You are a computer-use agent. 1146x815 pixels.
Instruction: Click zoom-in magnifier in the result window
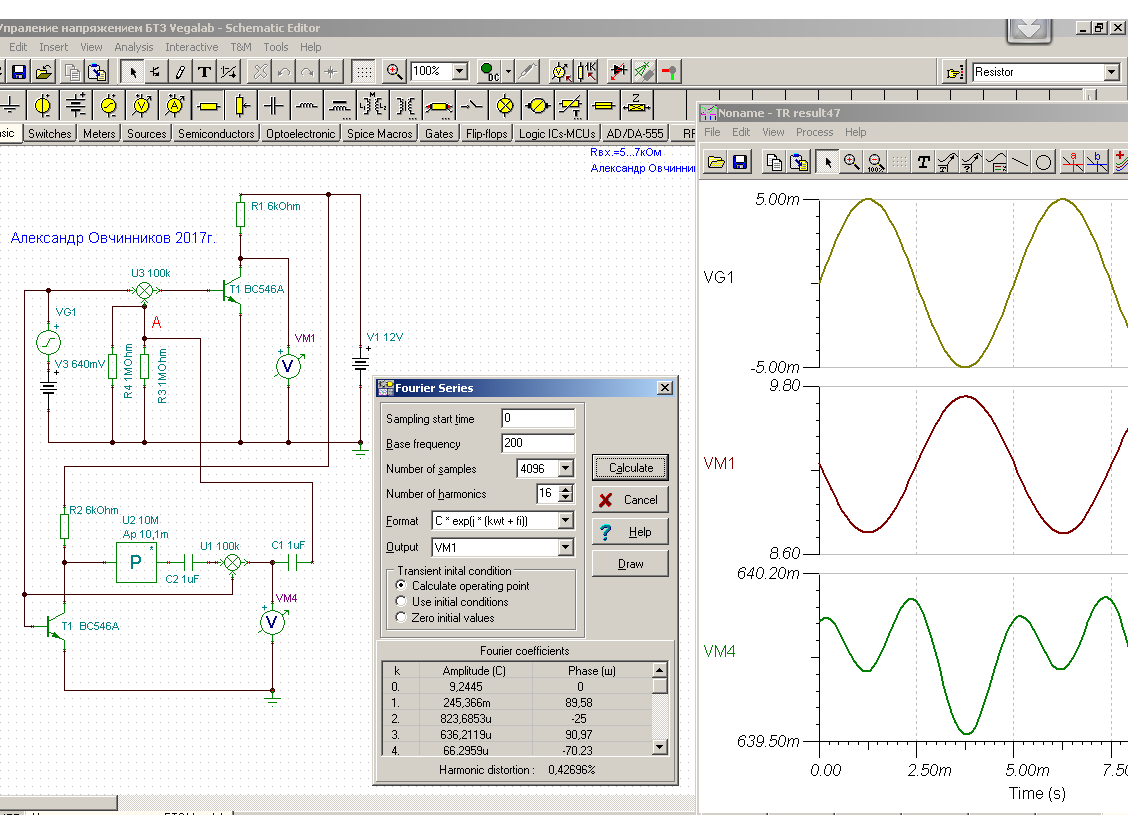click(851, 162)
